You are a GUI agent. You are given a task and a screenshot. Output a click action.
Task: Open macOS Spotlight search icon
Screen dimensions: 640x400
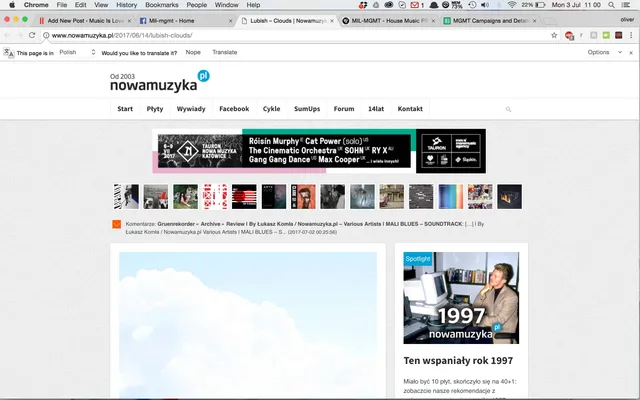pos(611,5)
